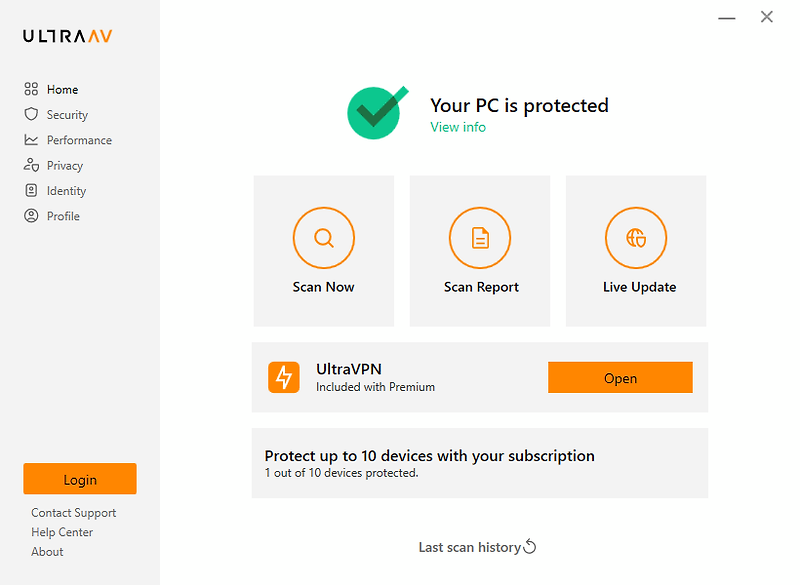
Task: Click Contact Support
Action: (x=73, y=512)
